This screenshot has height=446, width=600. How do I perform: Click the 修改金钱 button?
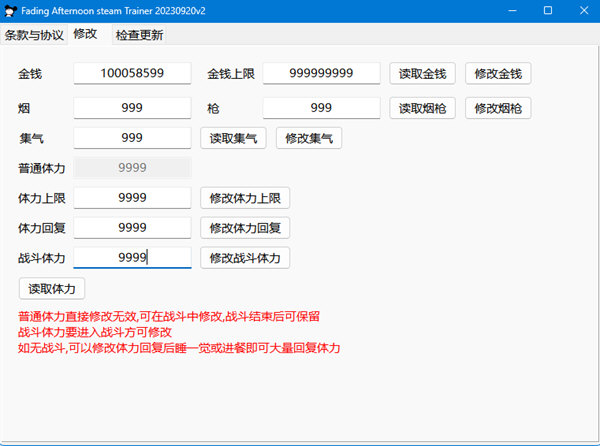coord(498,73)
